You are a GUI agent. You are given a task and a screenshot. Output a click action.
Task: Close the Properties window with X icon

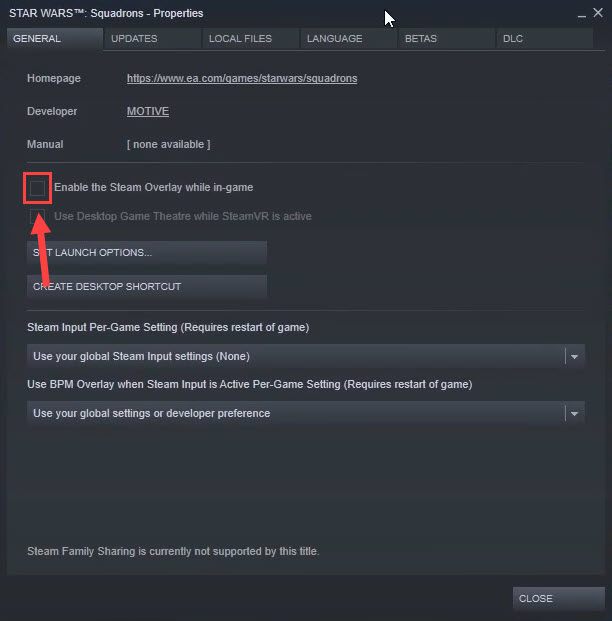(x=598, y=13)
